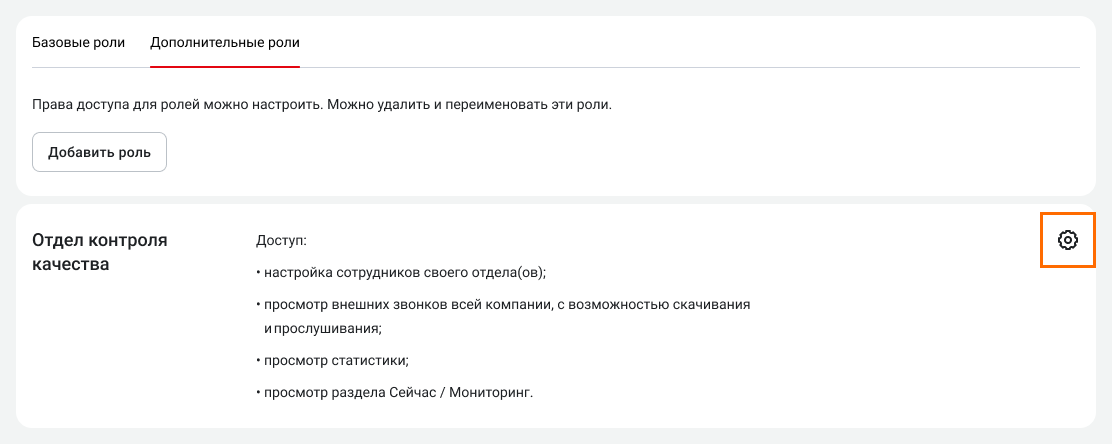This screenshot has width=1112, height=444.
Task: Click the Отдел контроля качества role title
Action: pos(100,253)
